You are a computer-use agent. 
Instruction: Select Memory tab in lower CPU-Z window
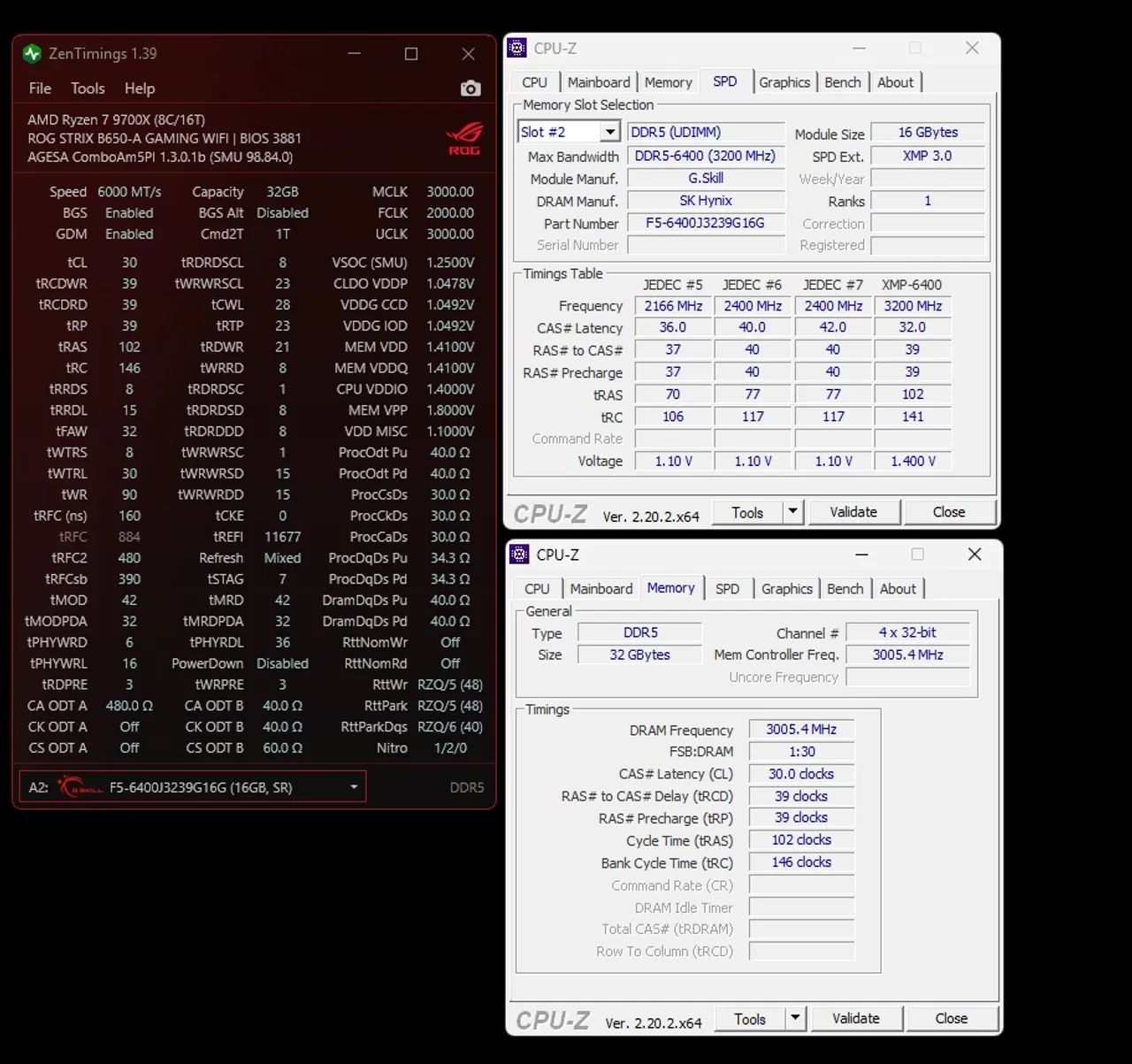(671, 588)
